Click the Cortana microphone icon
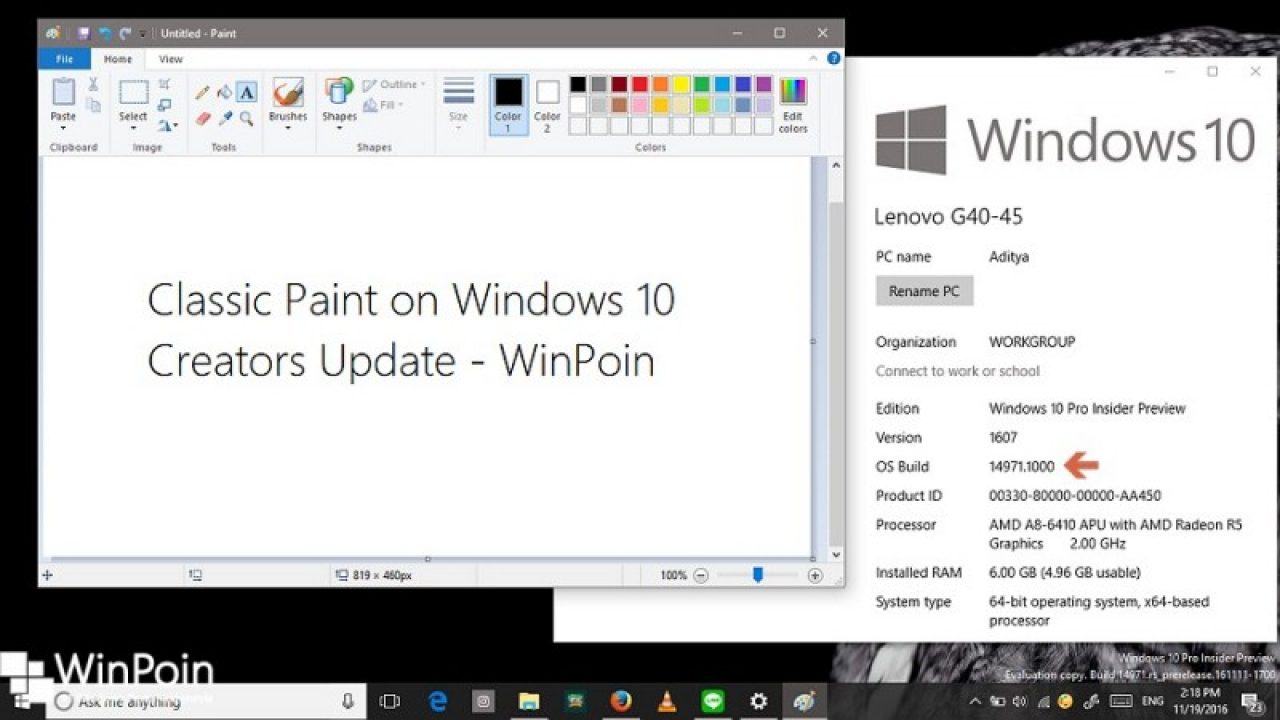Viewport: 1280px width, 720px height. (x=348, y=701)
